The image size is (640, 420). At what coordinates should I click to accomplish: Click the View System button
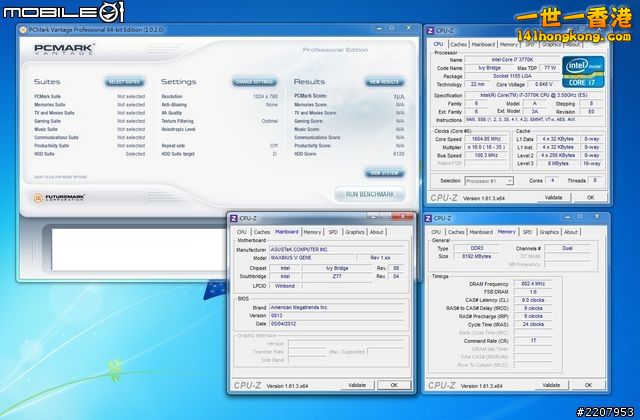[383, 173]
